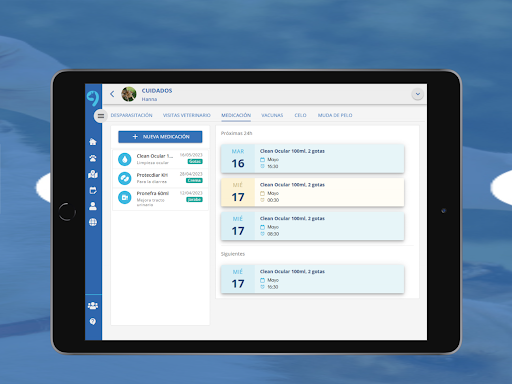The width and height of the screenshot is (512, 384).
Task: Click the calendar icon in the 16:30 Mar 16 card
Action: 262,160
